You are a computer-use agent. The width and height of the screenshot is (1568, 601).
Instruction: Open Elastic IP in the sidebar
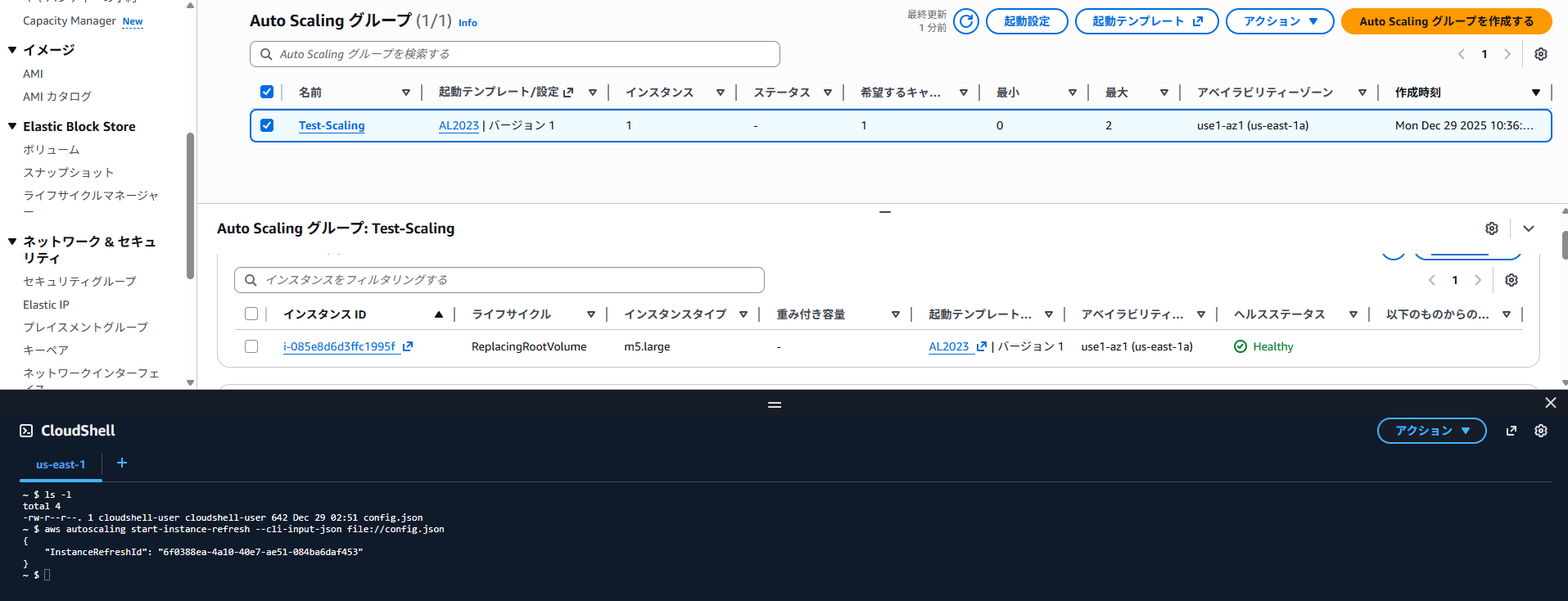click(x=46, y=305)
